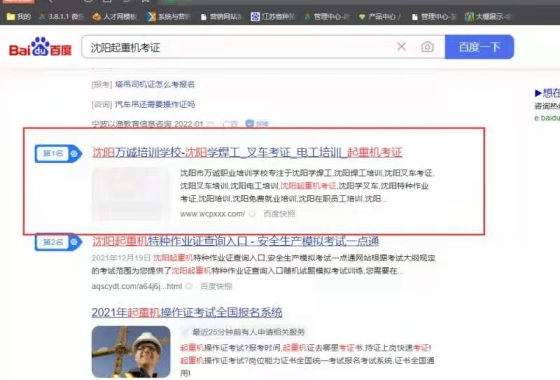
Task: Click the 百度一下 search button
Action: click(x=479, y=47)
